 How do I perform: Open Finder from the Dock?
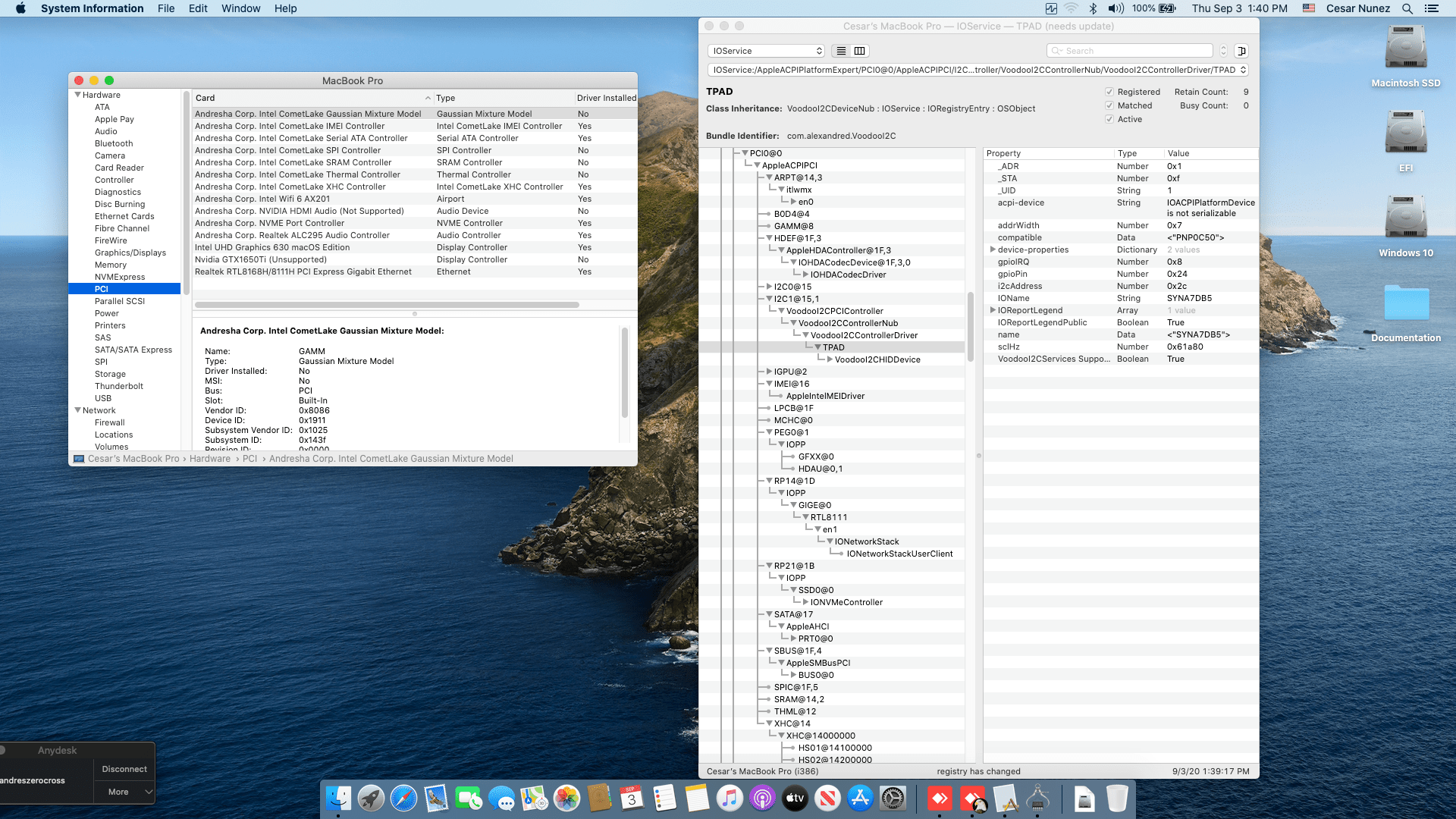click(x=339, y=799)
